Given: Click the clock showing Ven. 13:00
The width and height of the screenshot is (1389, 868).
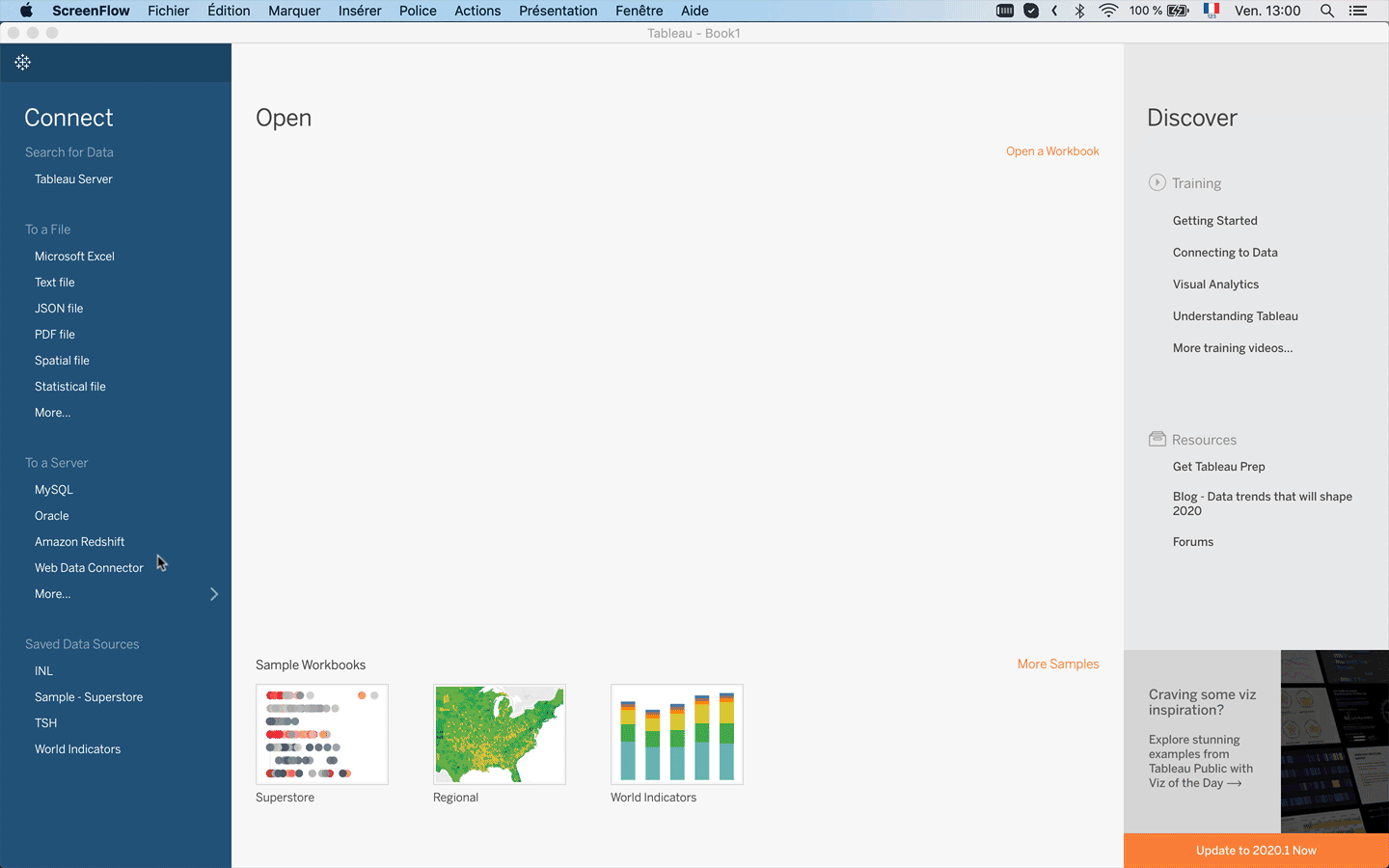Looking at the screenshot, I should tap(1267, 11).
